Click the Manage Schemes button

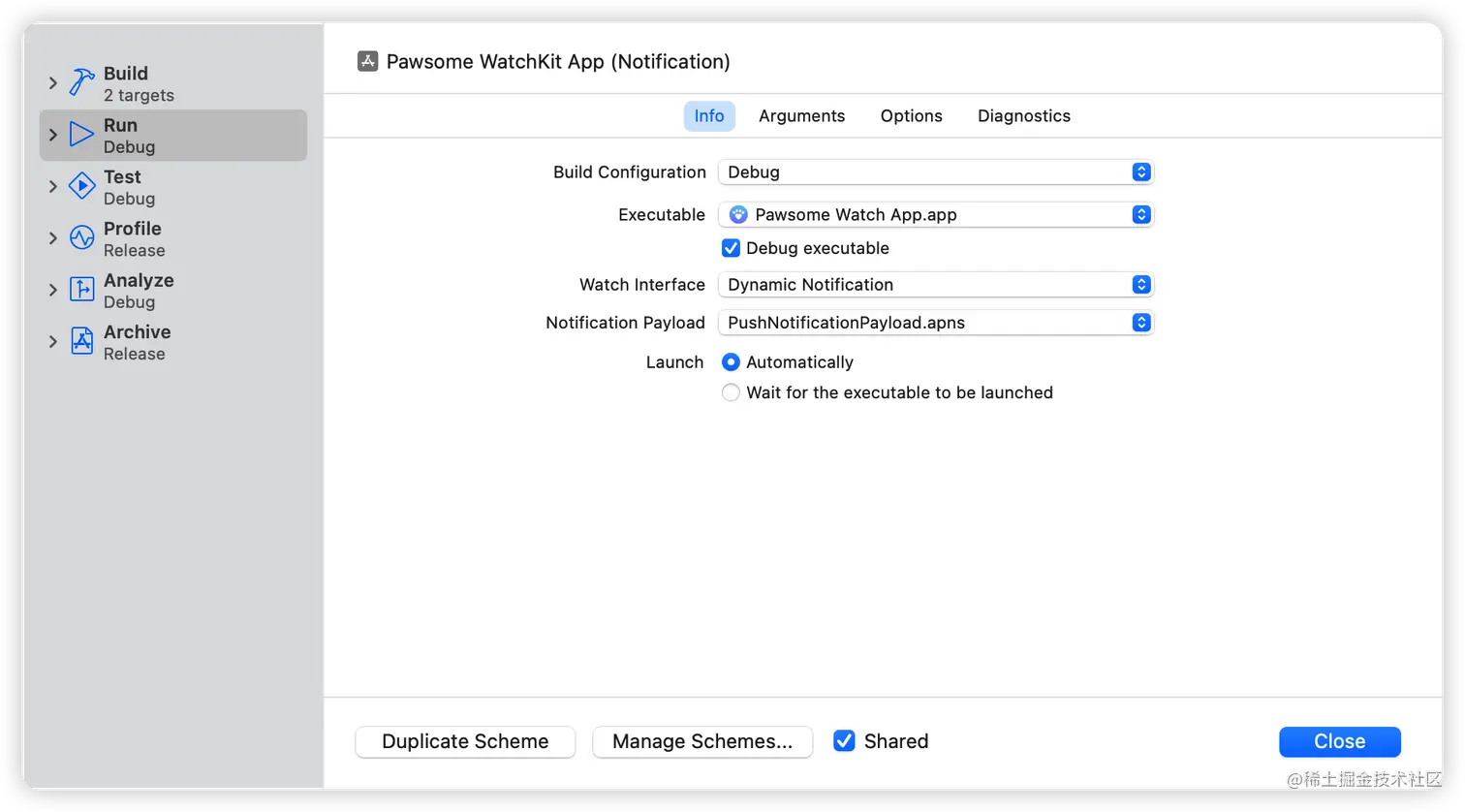pyautogui.click(x=702, y=742)
